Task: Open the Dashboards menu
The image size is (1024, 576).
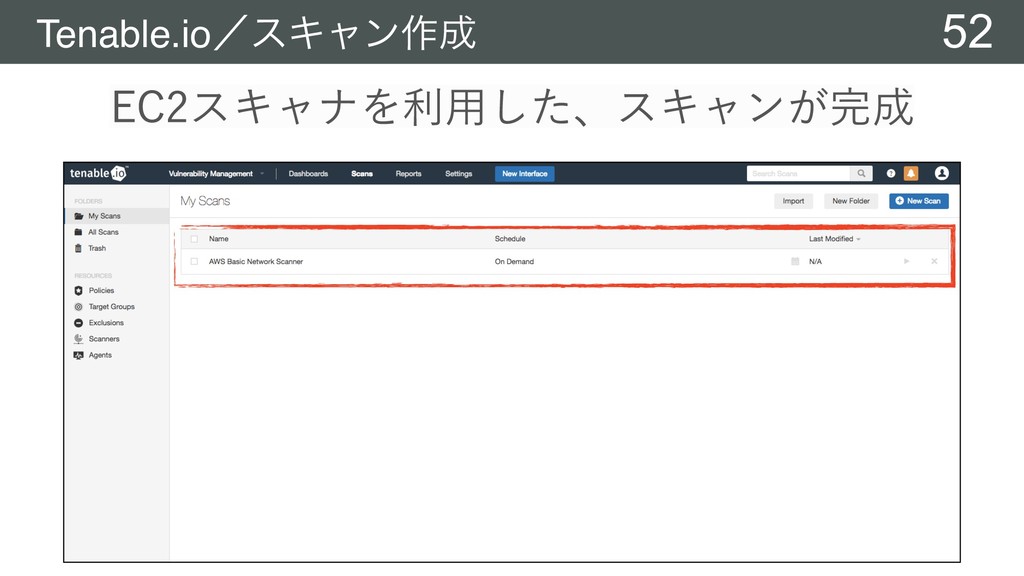Action: click(308, 174)
